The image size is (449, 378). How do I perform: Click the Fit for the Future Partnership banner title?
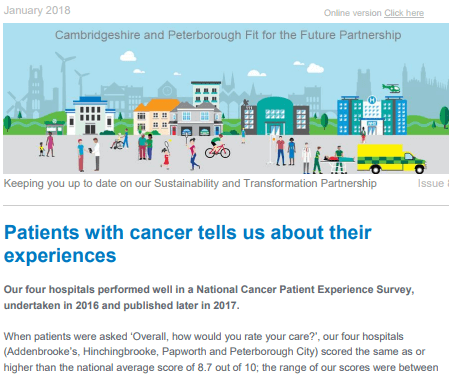click(228, 35)
